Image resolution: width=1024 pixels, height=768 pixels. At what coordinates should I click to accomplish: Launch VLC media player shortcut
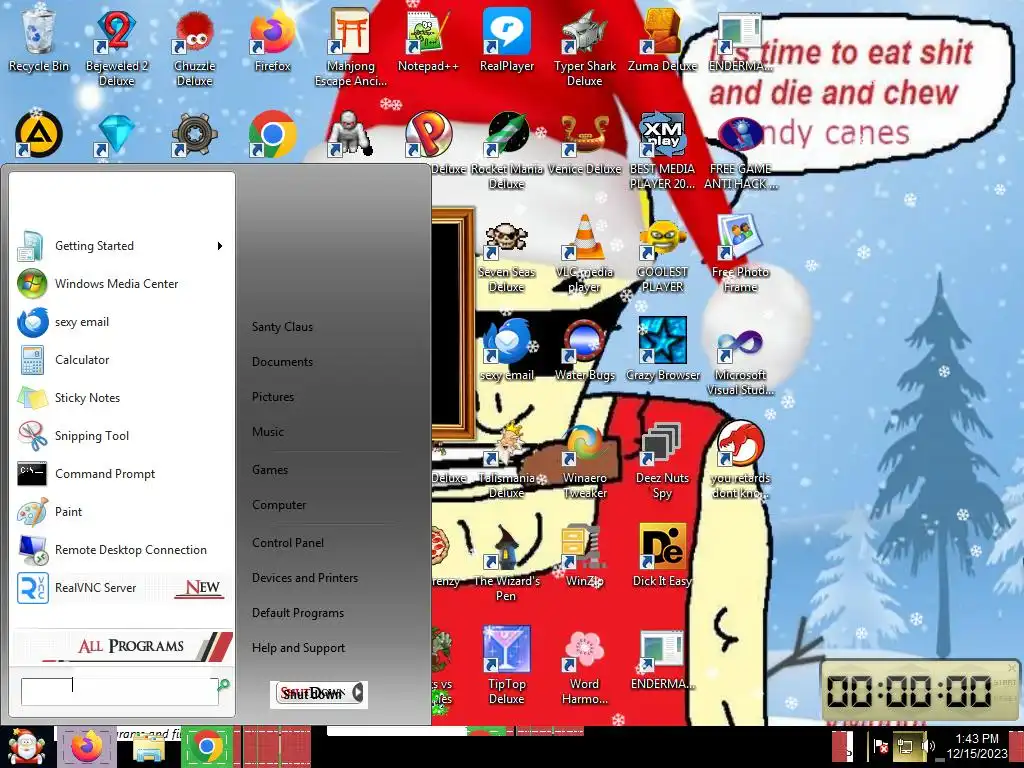pos(584,255)
